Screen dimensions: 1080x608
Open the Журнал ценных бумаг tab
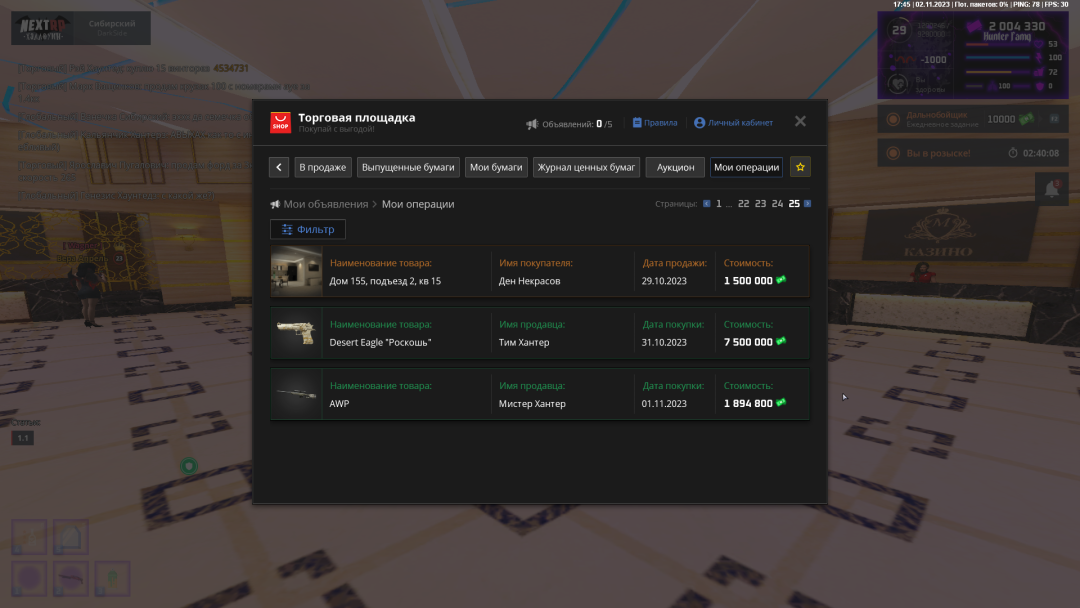point(586,167)
